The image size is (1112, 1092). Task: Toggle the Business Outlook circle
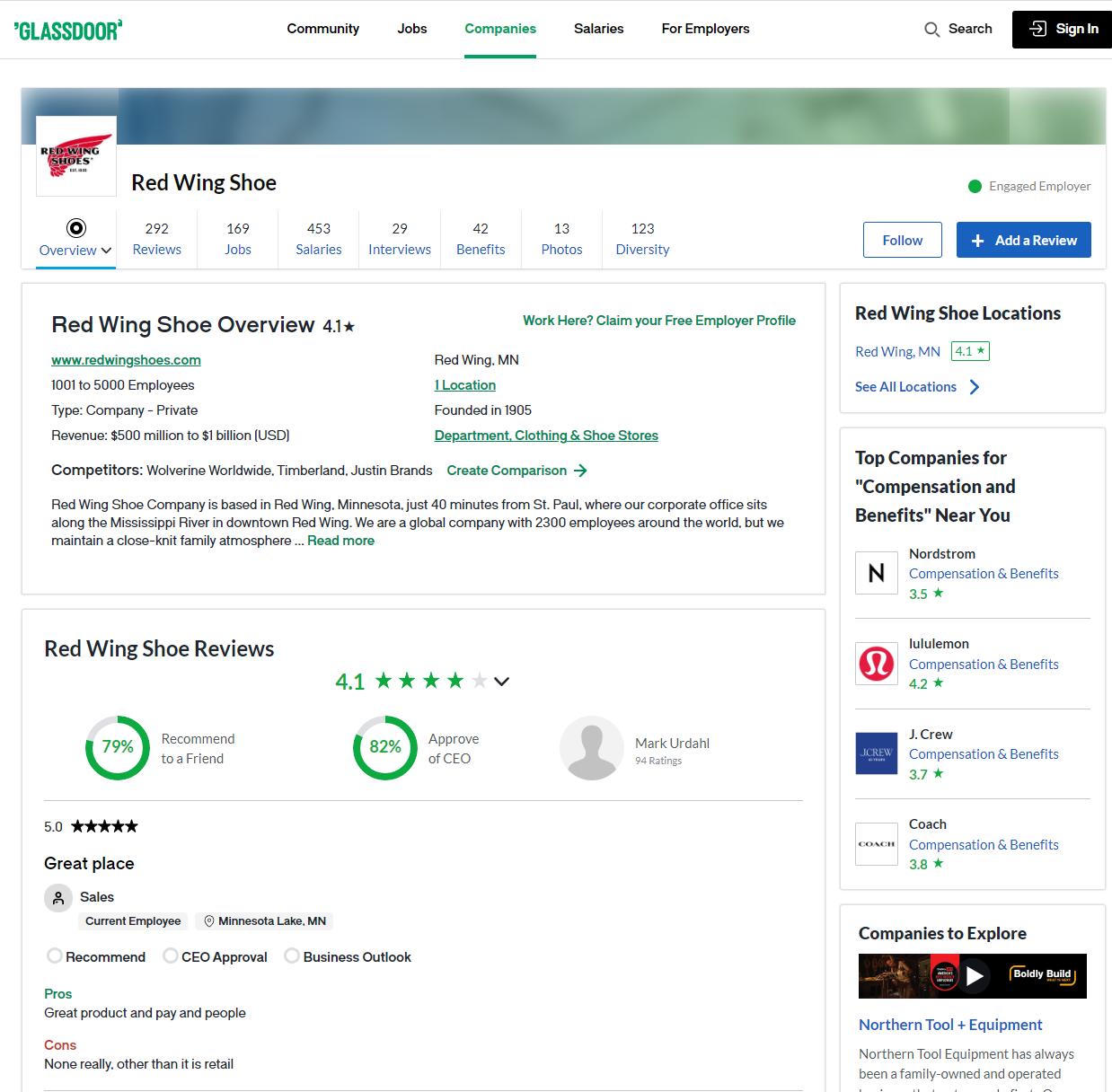click(x=292, y=955)
